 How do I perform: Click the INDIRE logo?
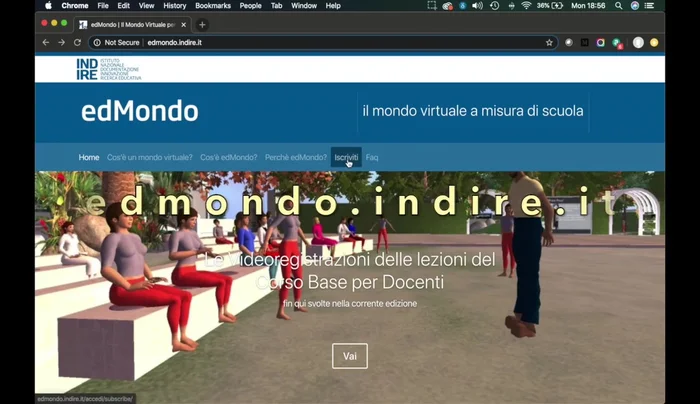(x=108, y=69)
